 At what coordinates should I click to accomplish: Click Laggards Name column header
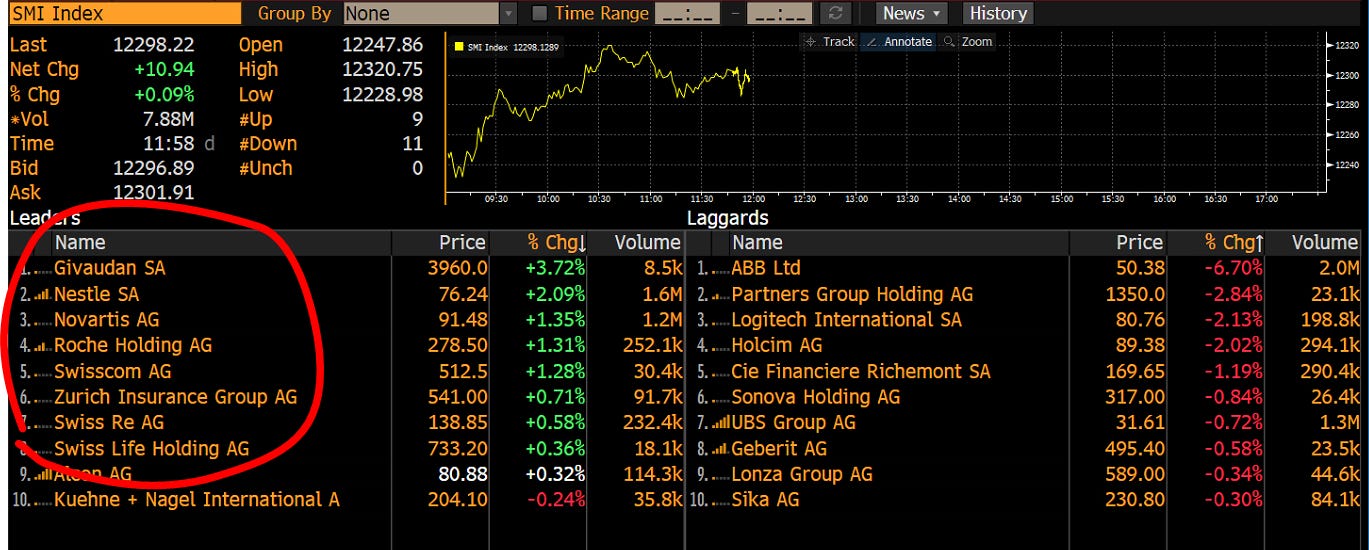pos(757,243)
